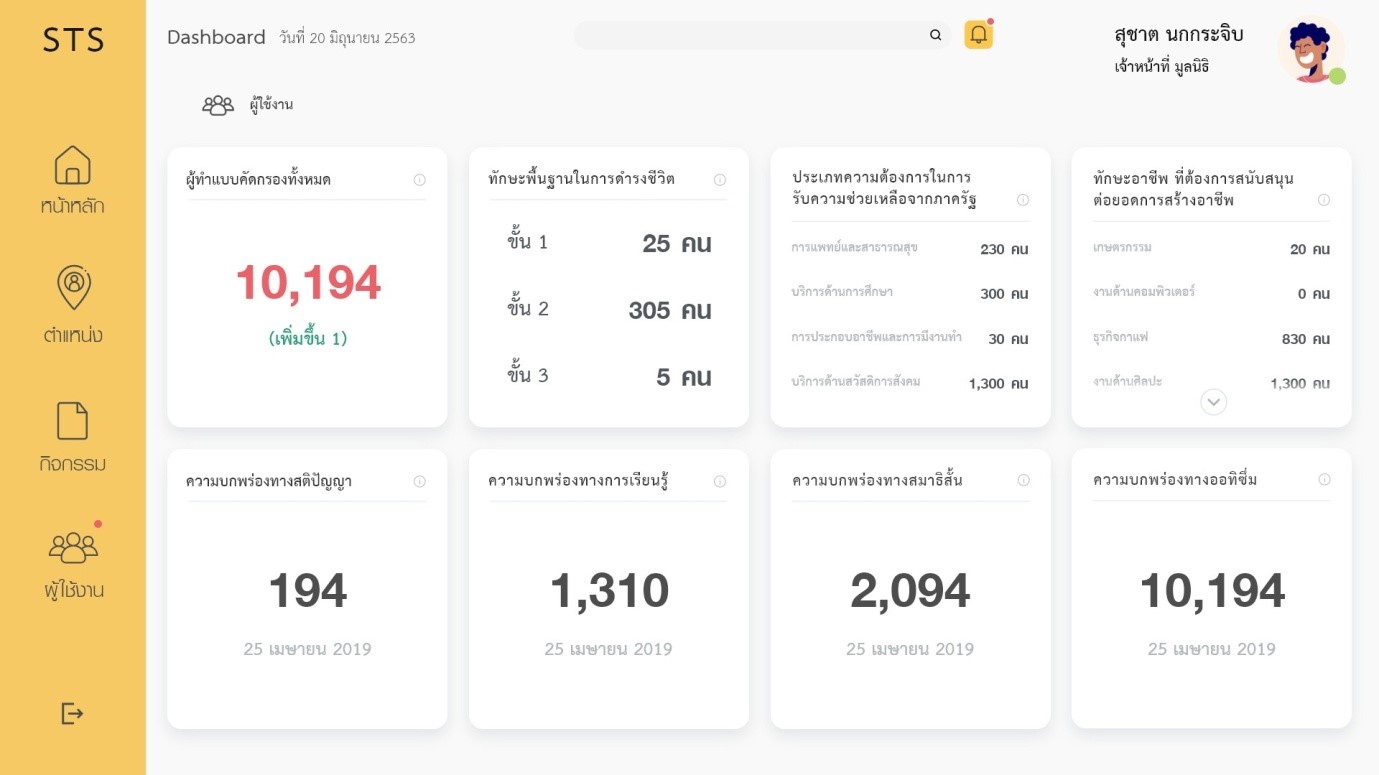Expand the ทักษะอาชีพ list with chevron

1213,402
